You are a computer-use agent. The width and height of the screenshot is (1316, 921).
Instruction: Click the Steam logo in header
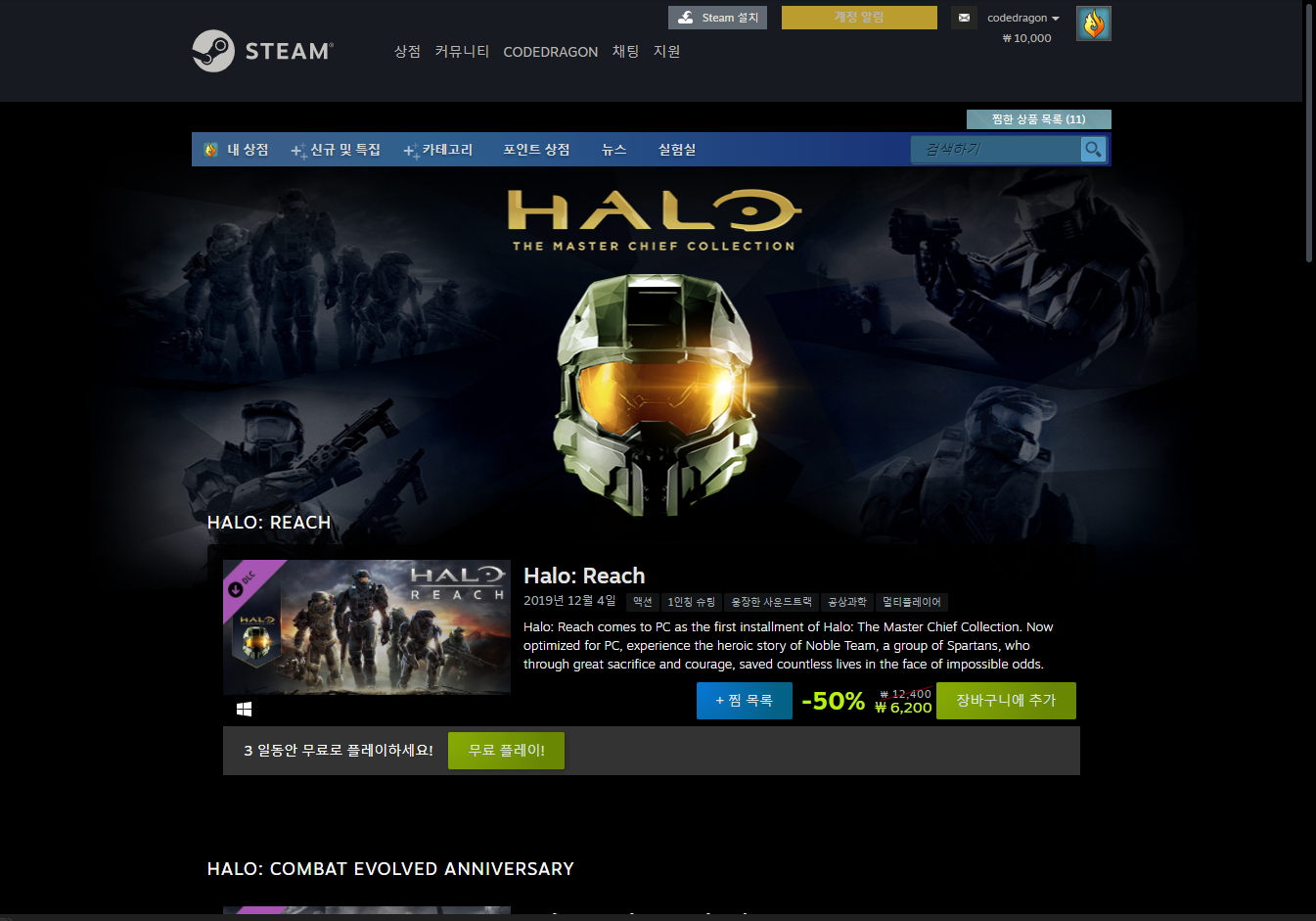(262, 51)
